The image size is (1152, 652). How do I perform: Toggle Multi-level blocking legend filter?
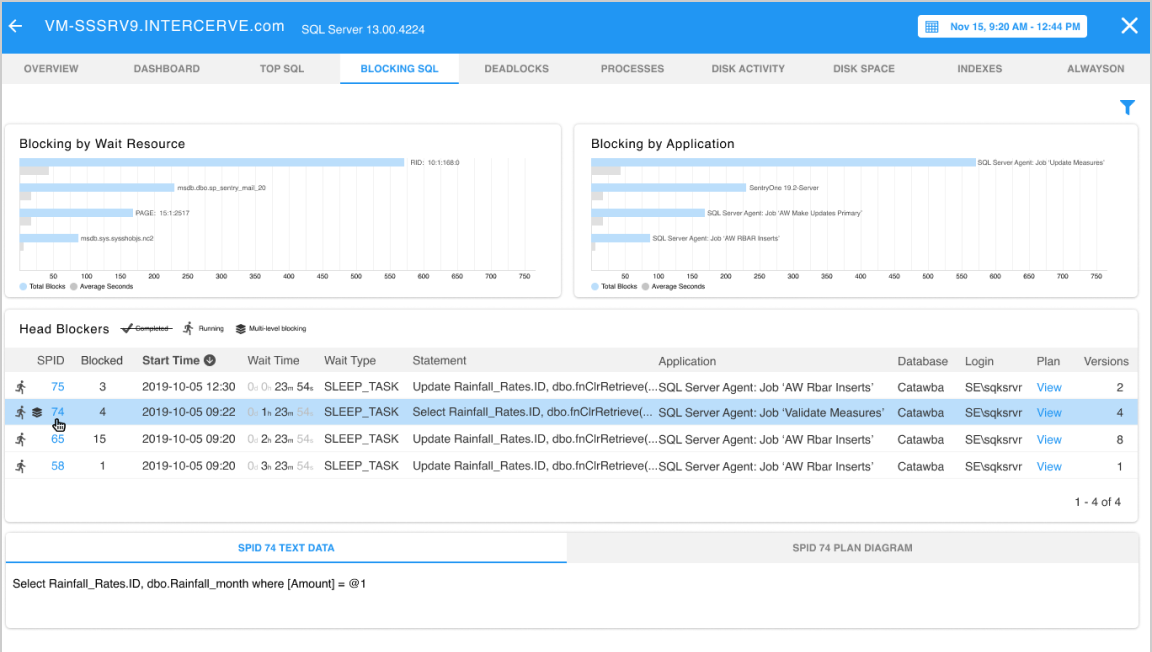[x=271, y=328]
